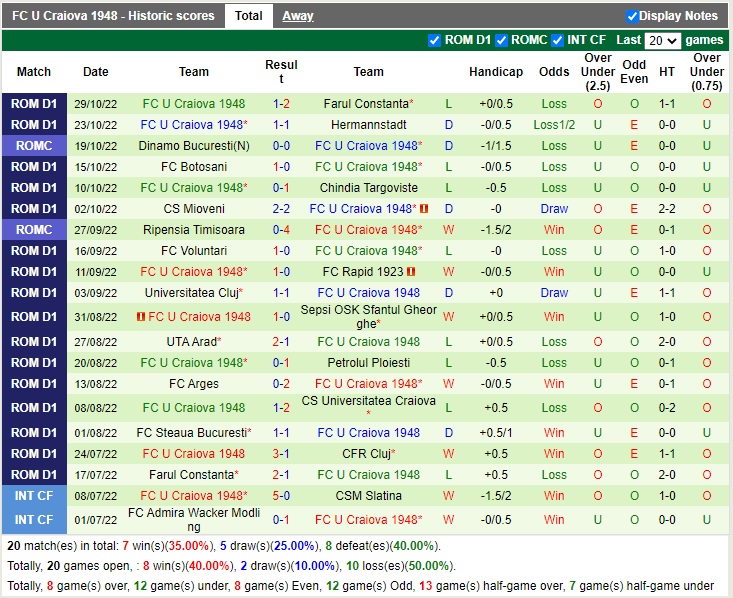Click date 24/07/22 in the table
The width and height of the screenshot is (733, 598).
click(x=96, y=454)
